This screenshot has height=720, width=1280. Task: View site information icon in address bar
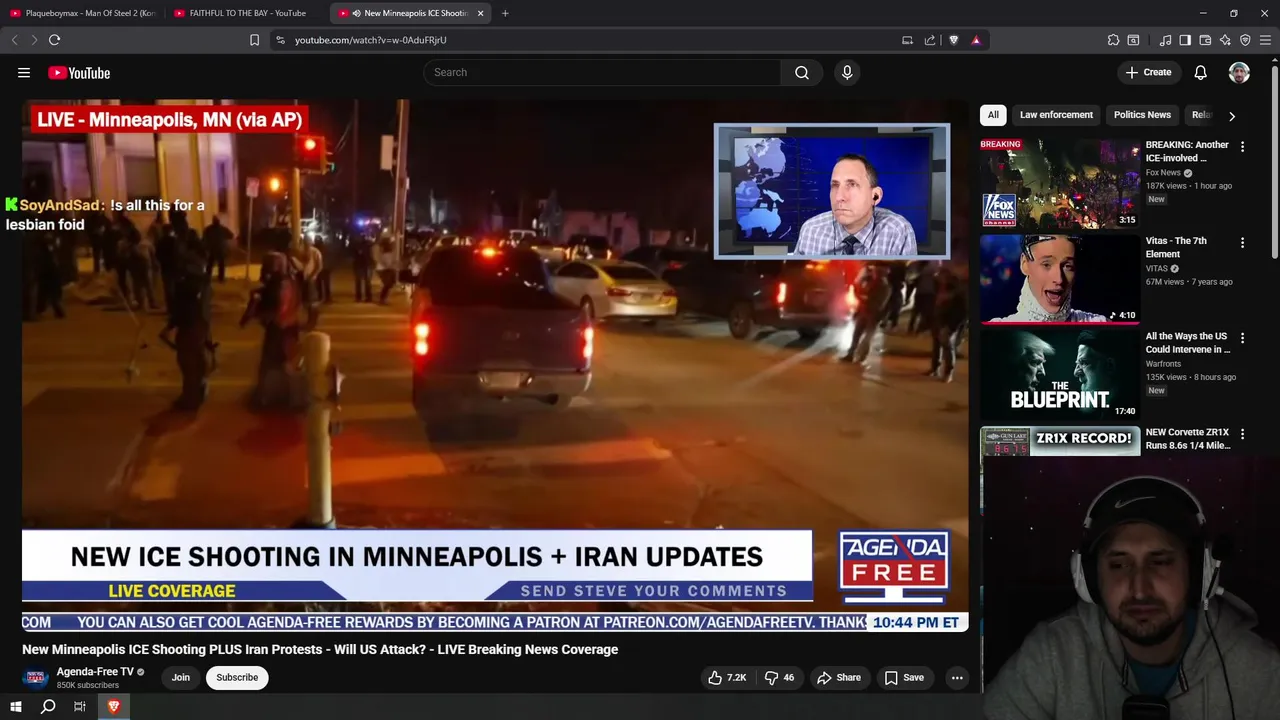[x=280, y=40]
